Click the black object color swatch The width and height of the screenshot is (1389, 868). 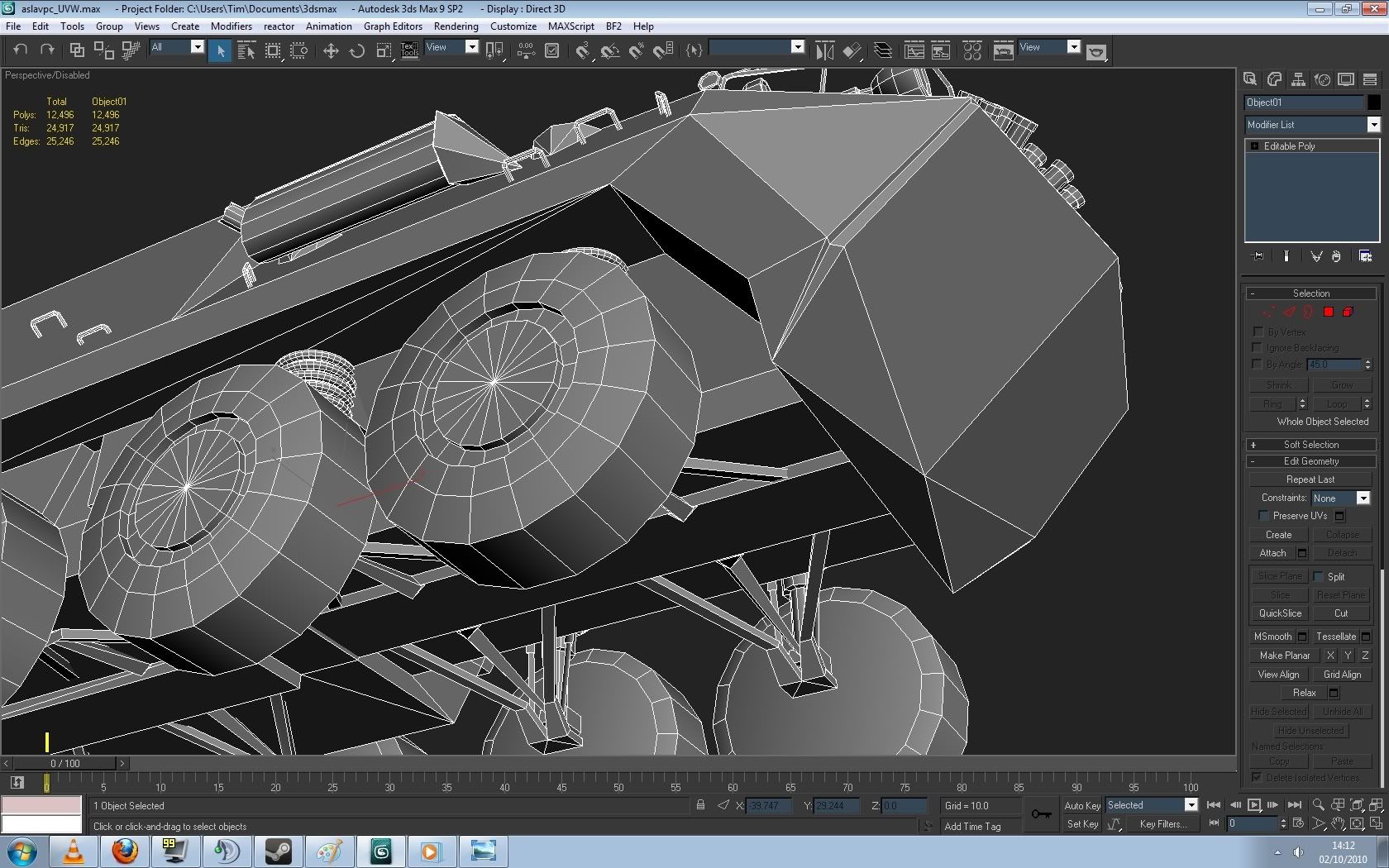(1373, 103)
